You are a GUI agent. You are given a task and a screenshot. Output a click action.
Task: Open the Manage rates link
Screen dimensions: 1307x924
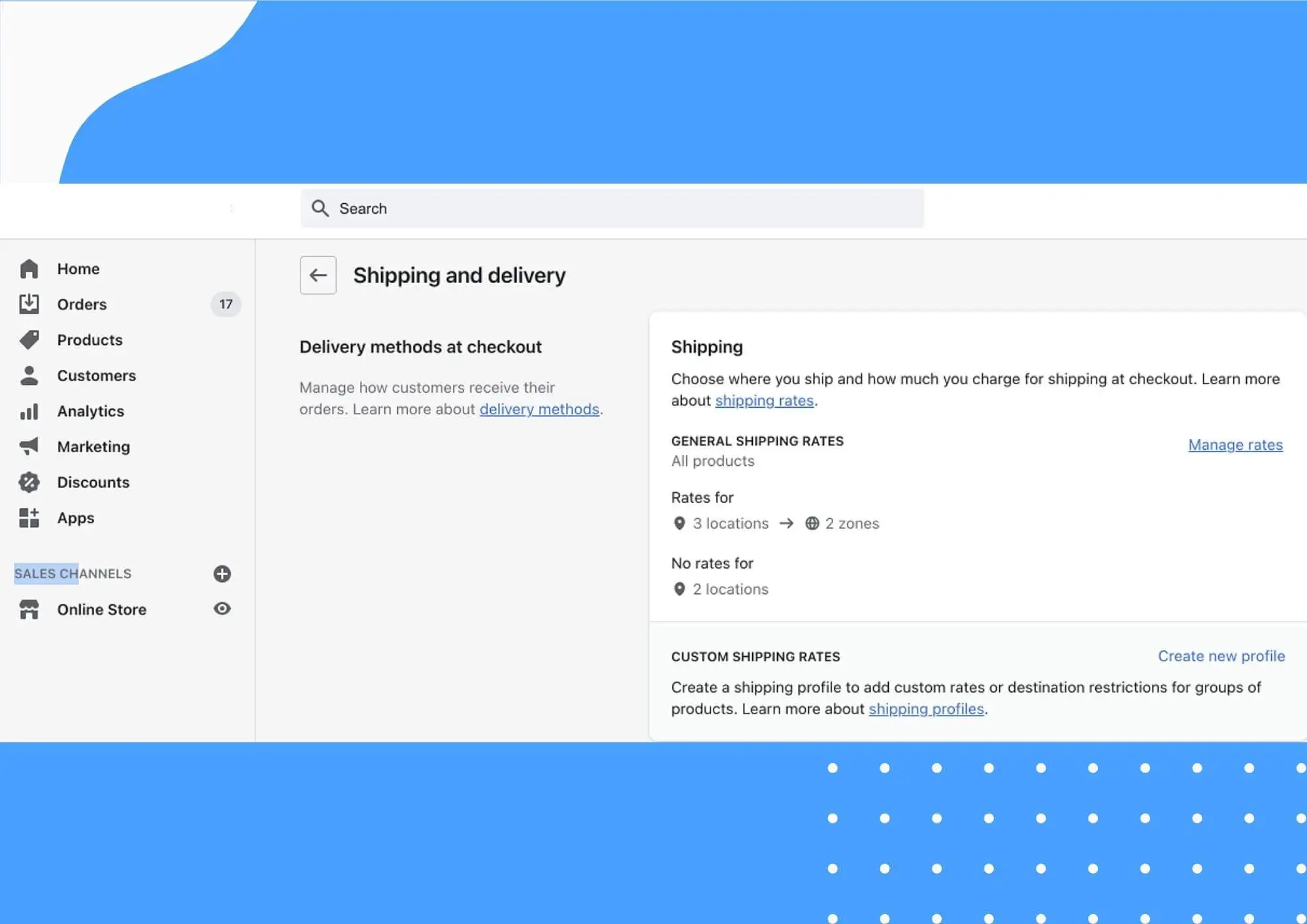coord(1235,444)
